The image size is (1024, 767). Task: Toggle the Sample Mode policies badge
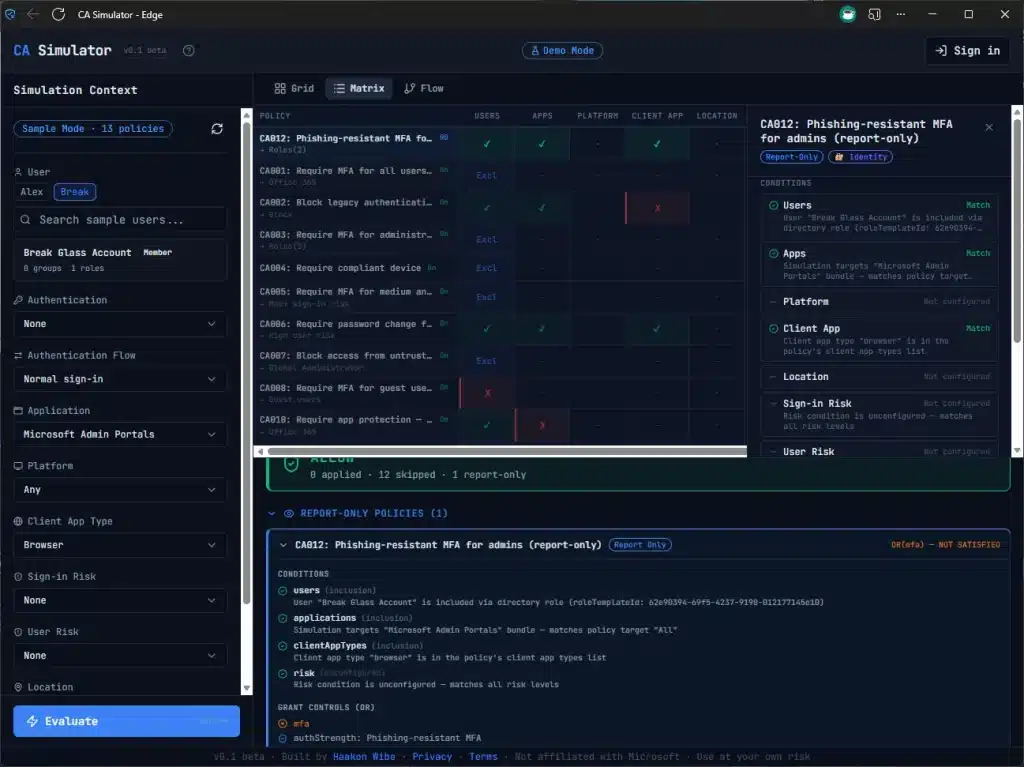[x=93, y=129]
